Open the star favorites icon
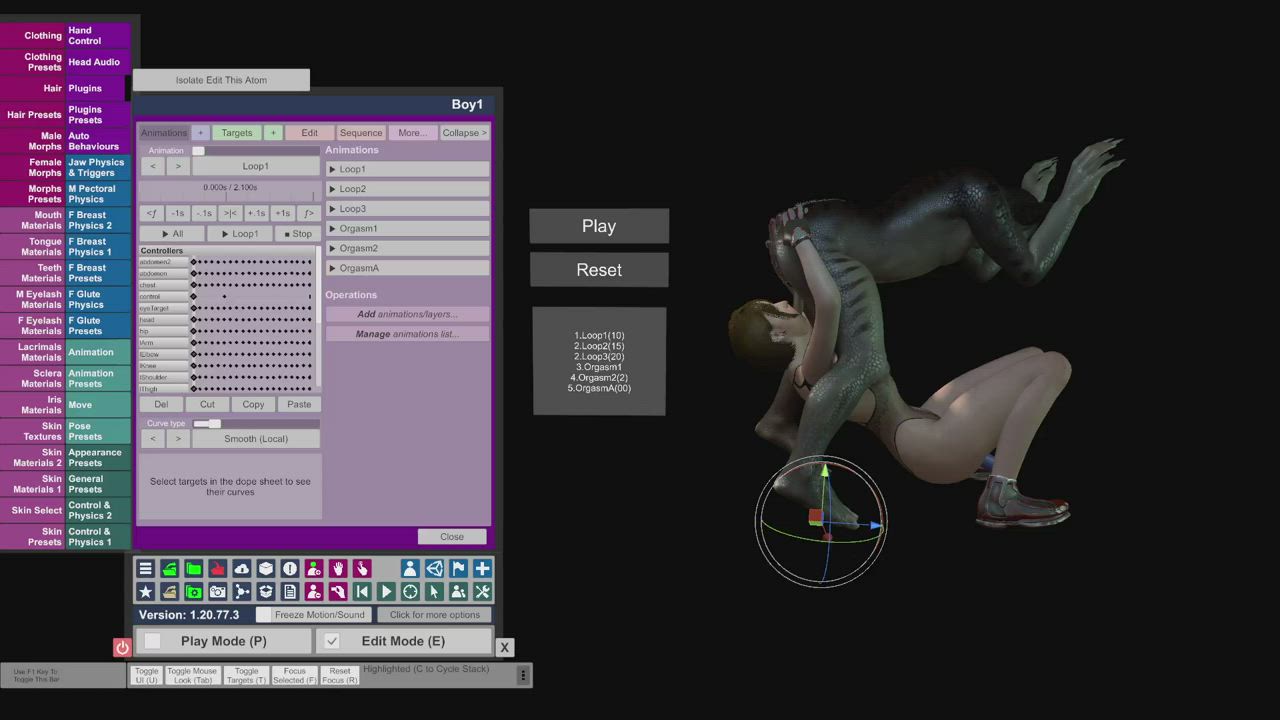 coord(146,592)
